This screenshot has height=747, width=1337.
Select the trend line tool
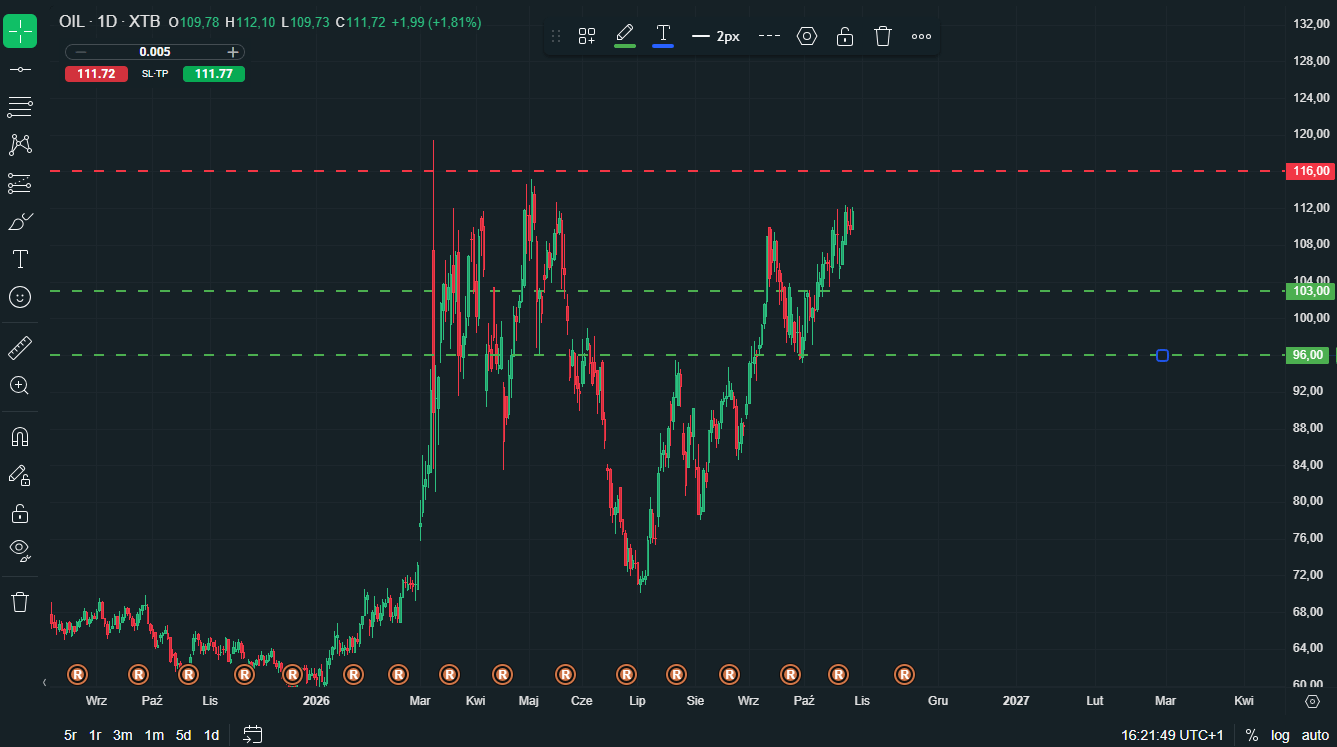[x=20, y=69]
